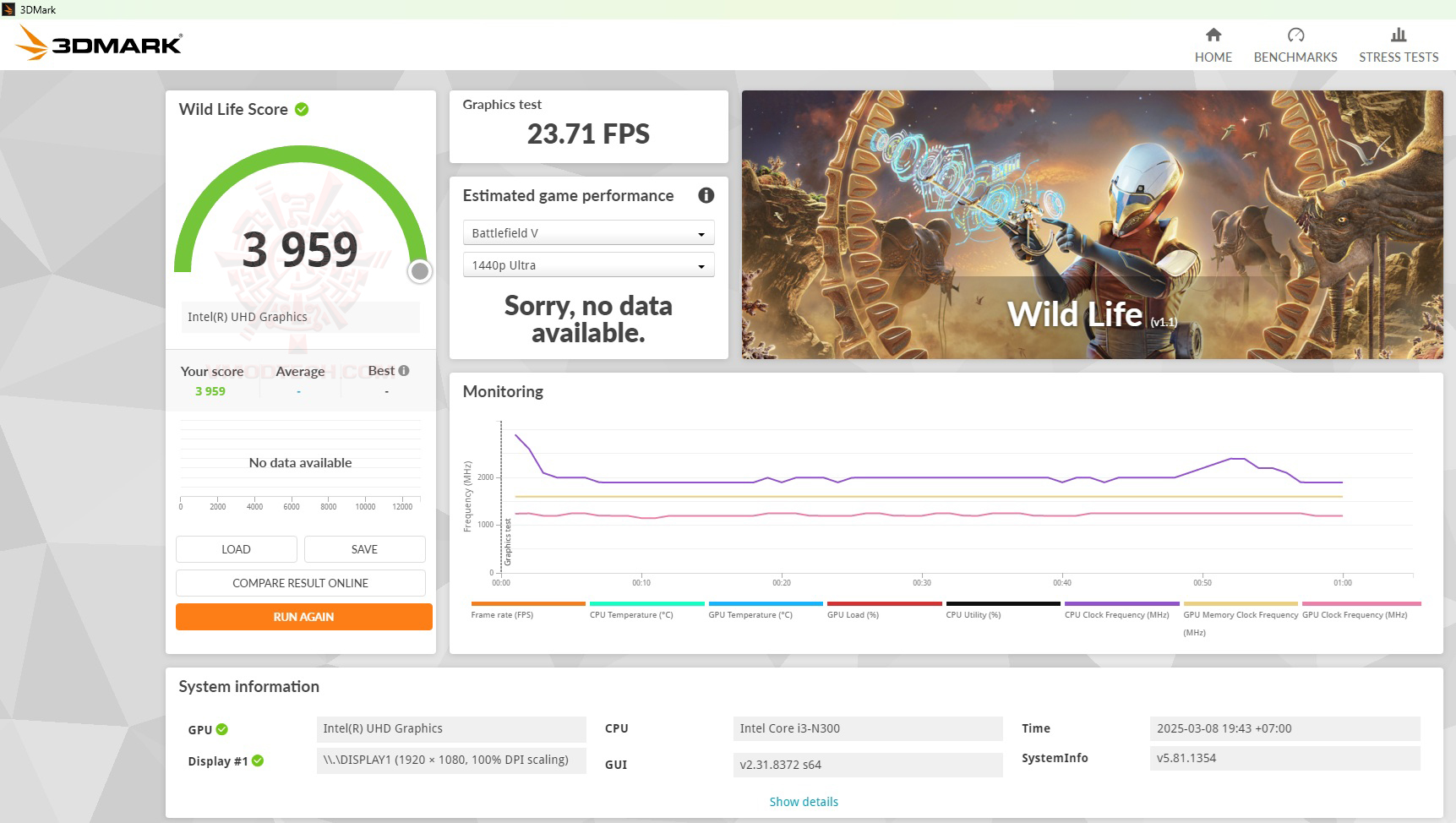This screenshot has width=1456, height=823.
Task: Click the Average score label
Action: tap(300, 371)
